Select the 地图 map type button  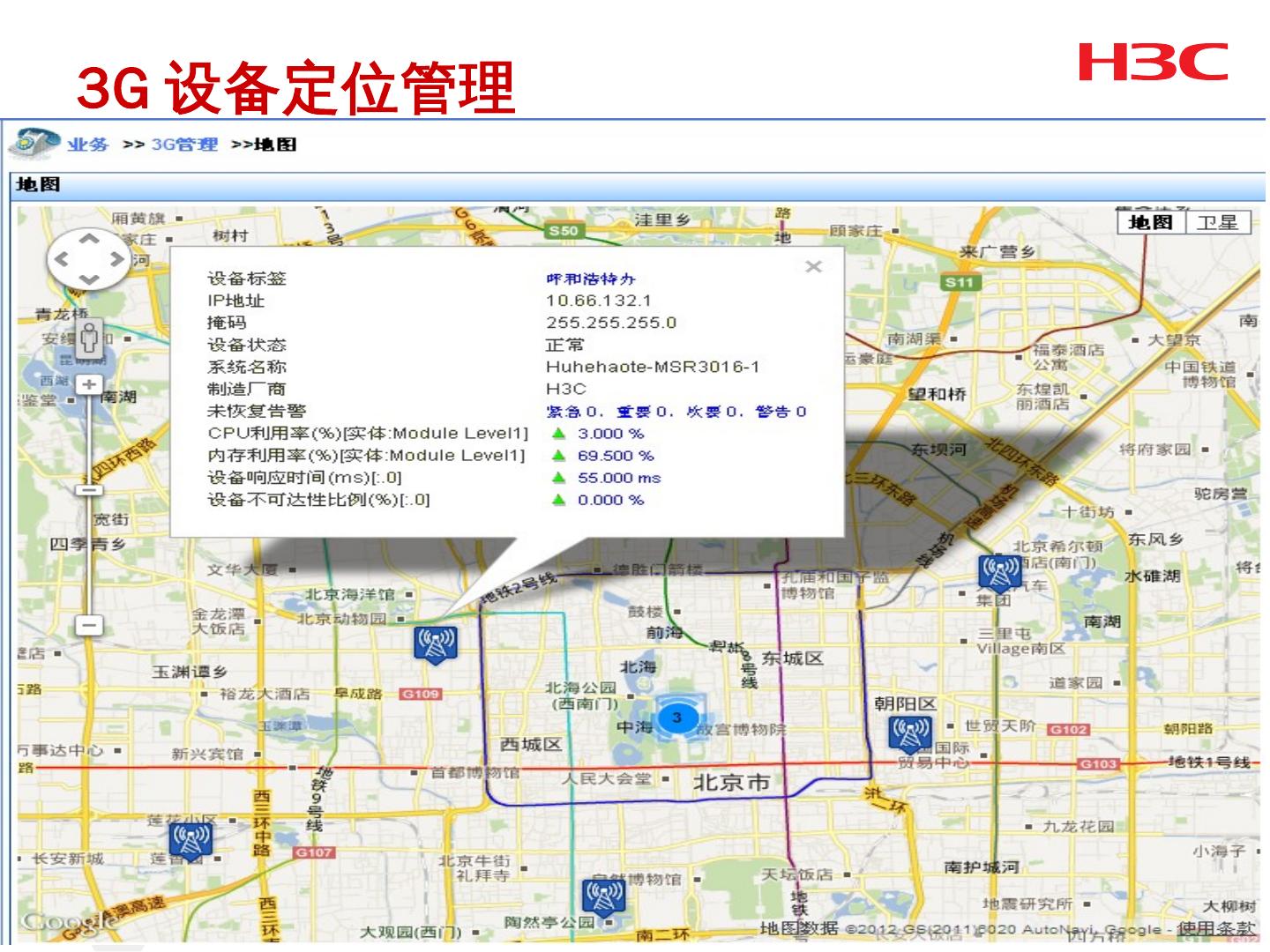[x=1151, y=222]
